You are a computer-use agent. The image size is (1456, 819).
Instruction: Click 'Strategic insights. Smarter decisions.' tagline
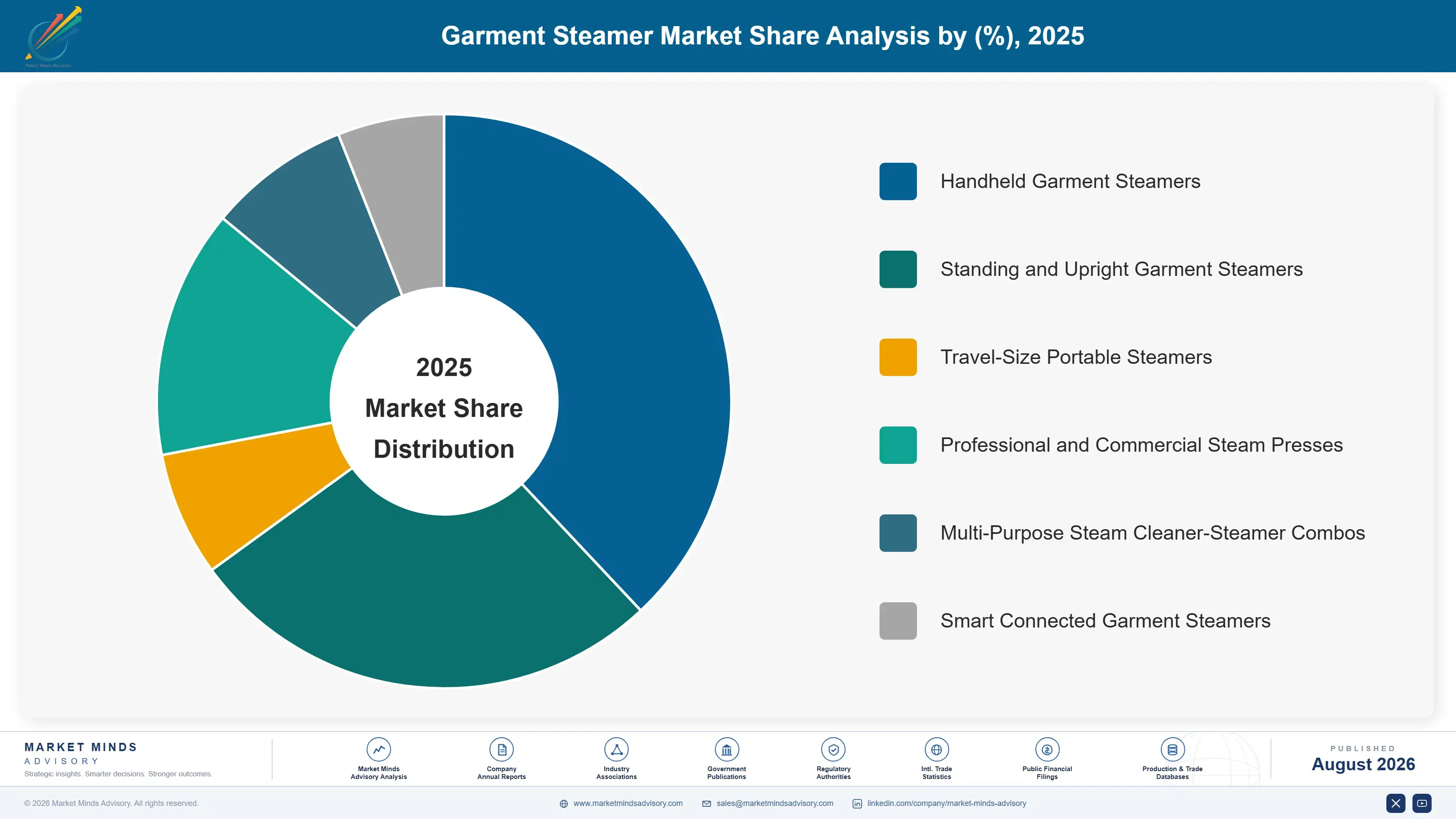(x=118, y=774)
